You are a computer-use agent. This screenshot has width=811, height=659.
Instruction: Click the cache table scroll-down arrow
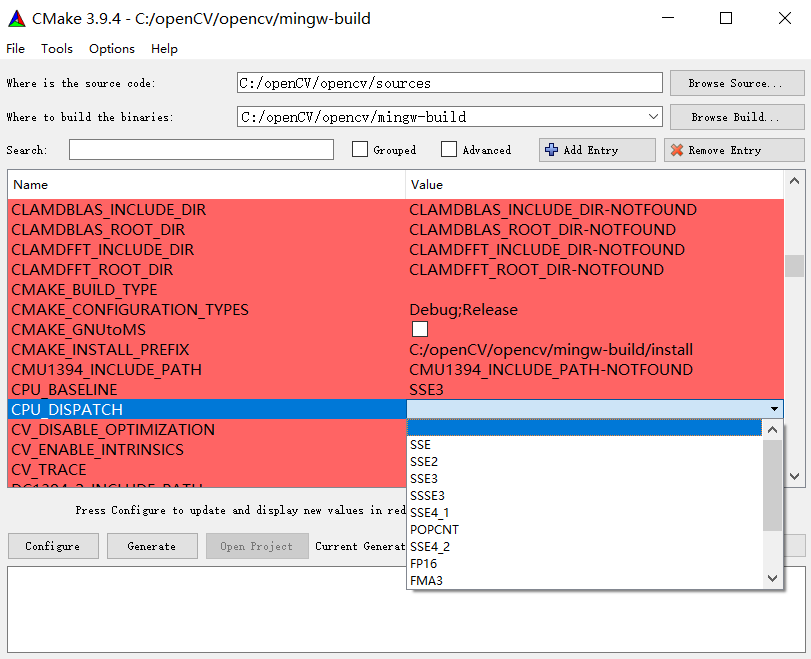click(x=794, y=476)
